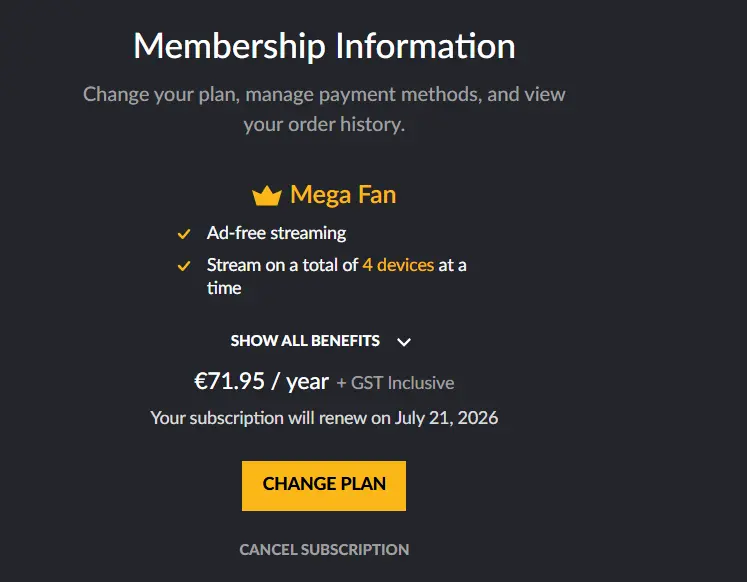Click the renewal date July 21, 2026 line
This screenshot has width=747, height=582.
[324, 418]
